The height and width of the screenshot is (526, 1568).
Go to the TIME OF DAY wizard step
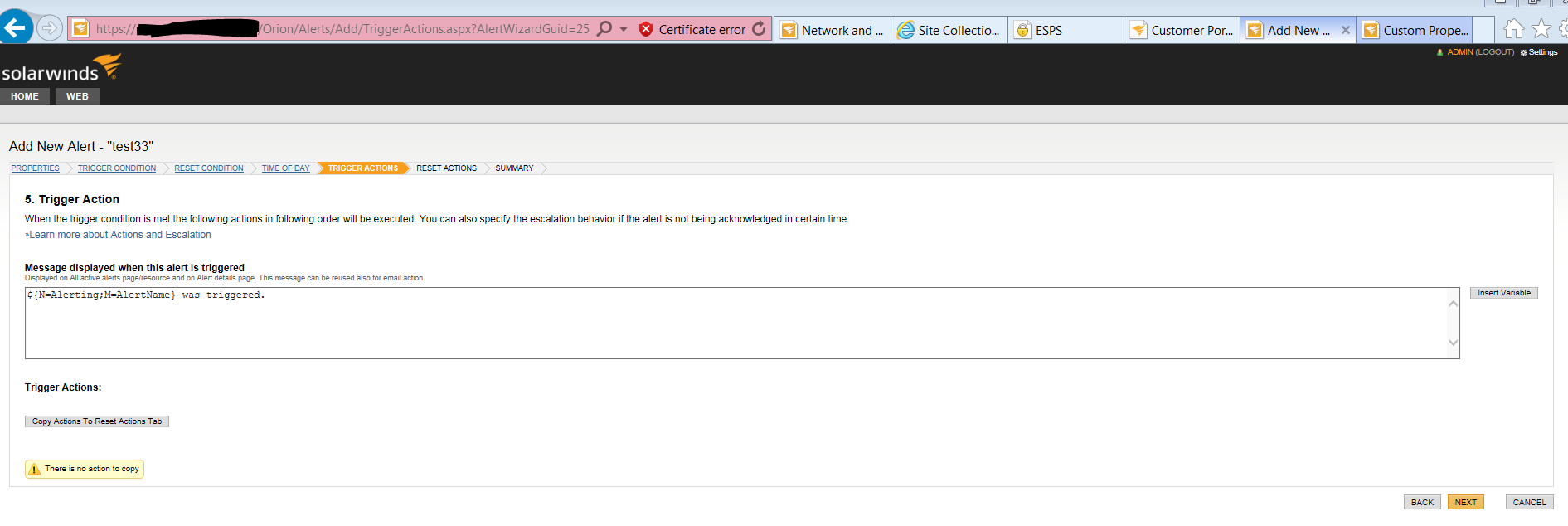tap(286, 168)
